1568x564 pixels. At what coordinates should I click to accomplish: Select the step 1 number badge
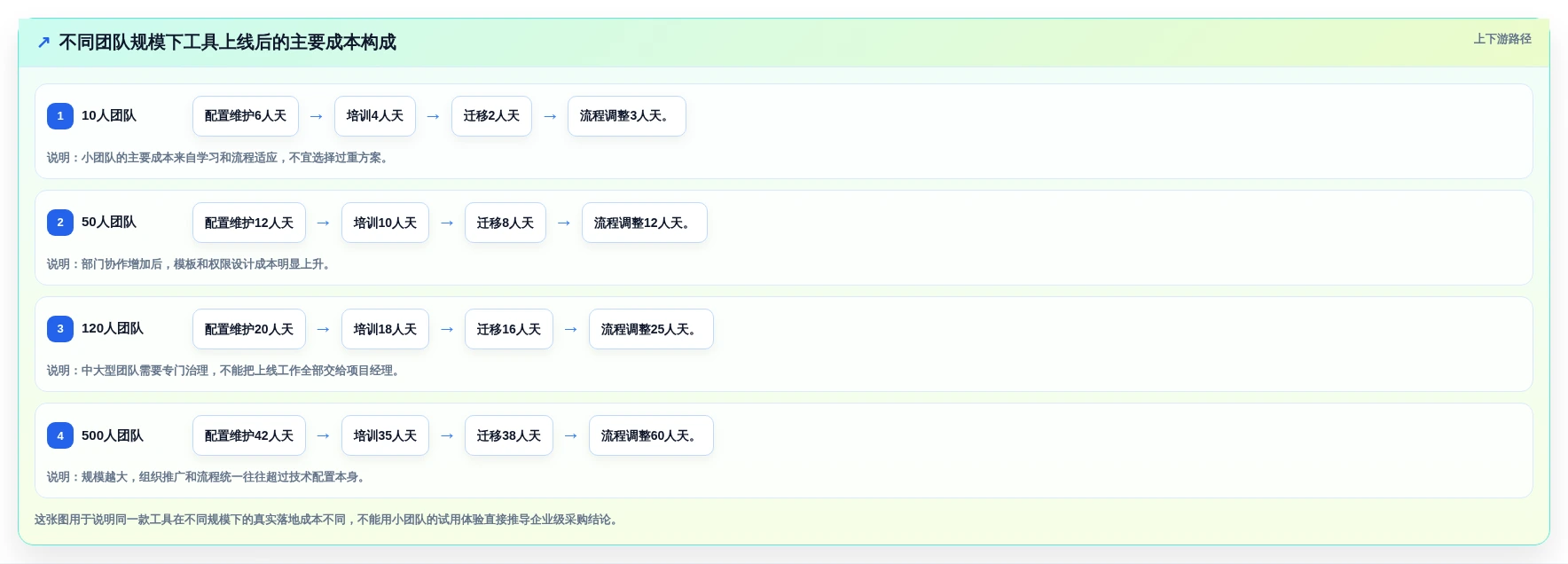tap(60, 116)
